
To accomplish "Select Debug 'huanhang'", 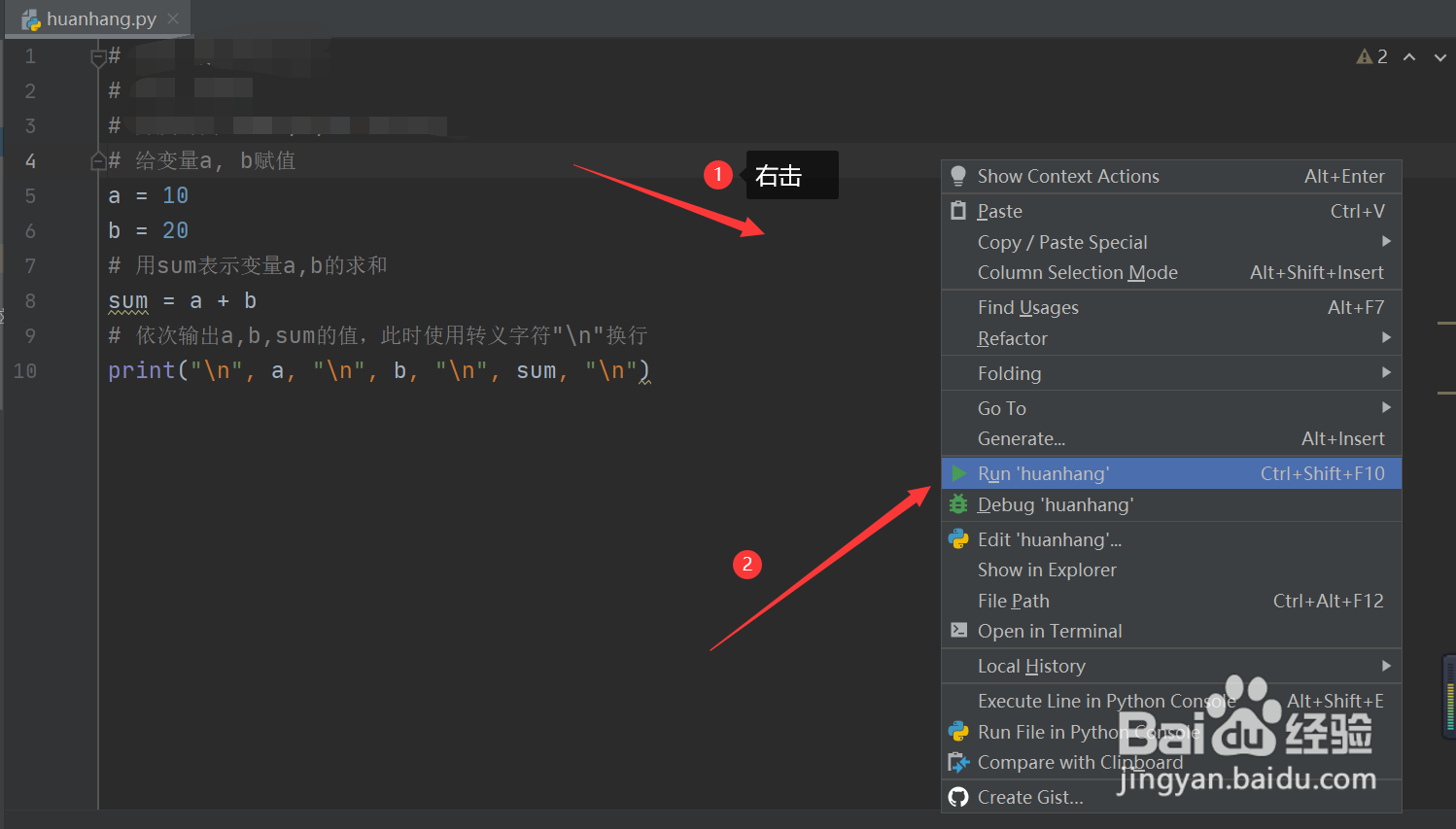I will [x=1171, y=504].
